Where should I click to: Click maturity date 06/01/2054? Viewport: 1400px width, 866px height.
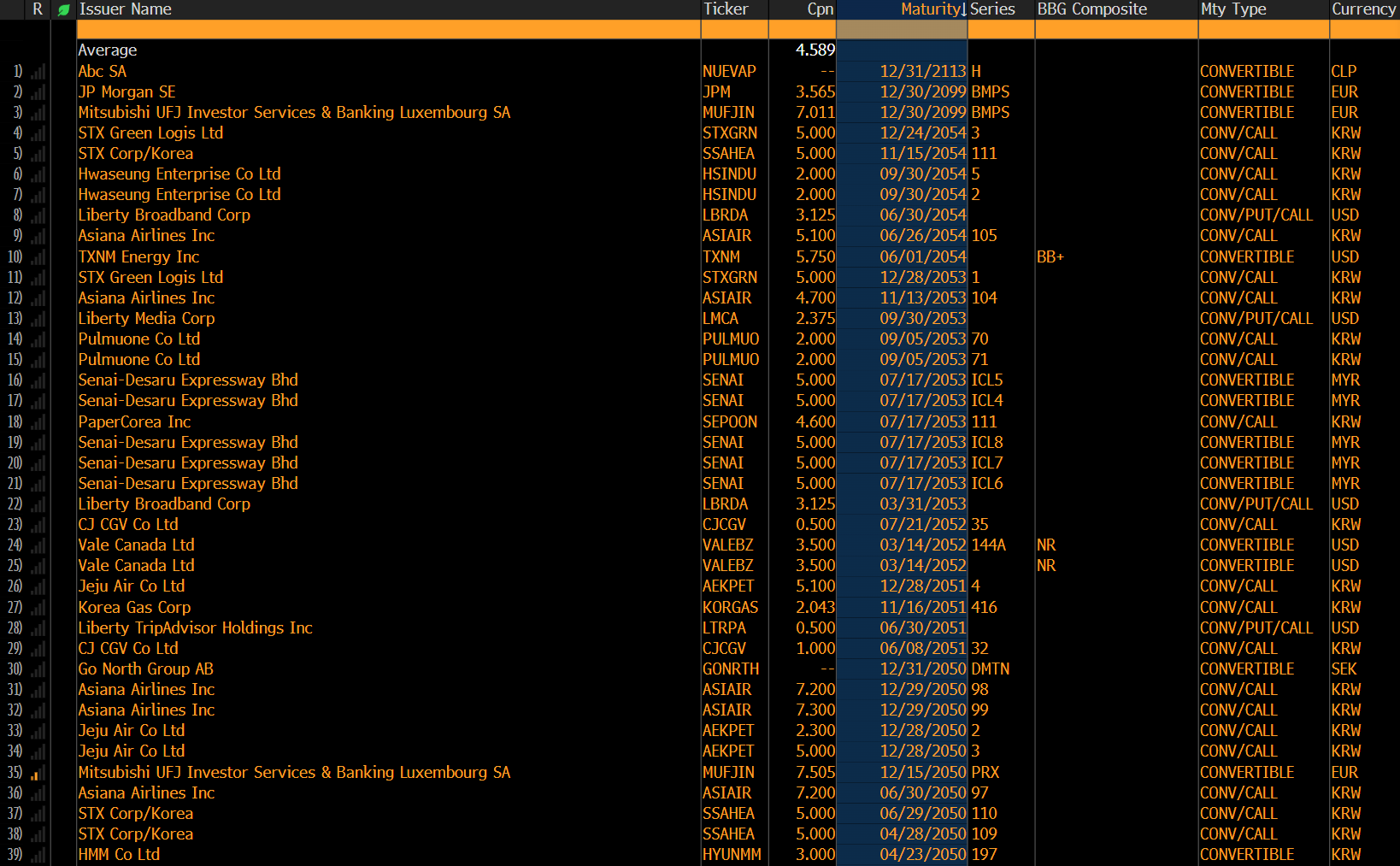923,257
